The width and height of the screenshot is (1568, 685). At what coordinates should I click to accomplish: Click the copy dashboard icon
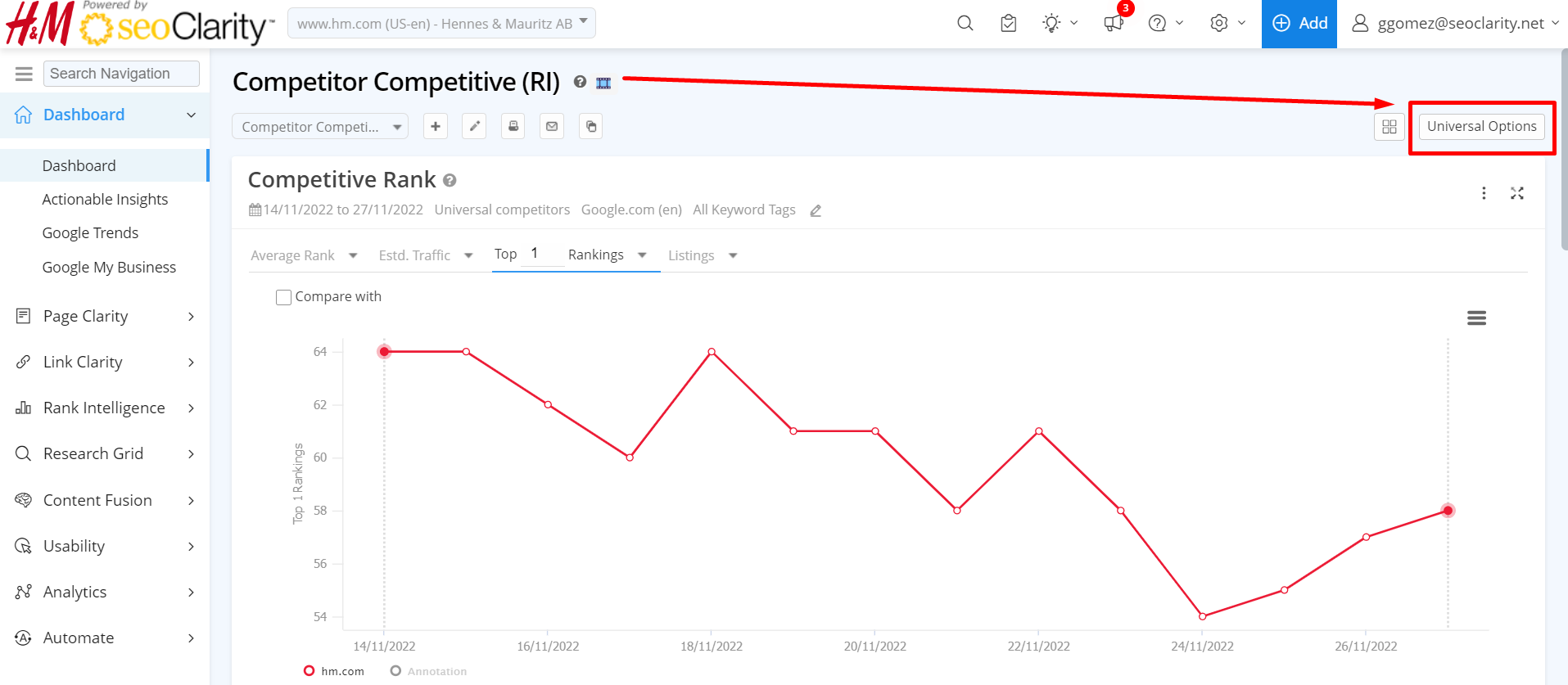click(591, 127)
